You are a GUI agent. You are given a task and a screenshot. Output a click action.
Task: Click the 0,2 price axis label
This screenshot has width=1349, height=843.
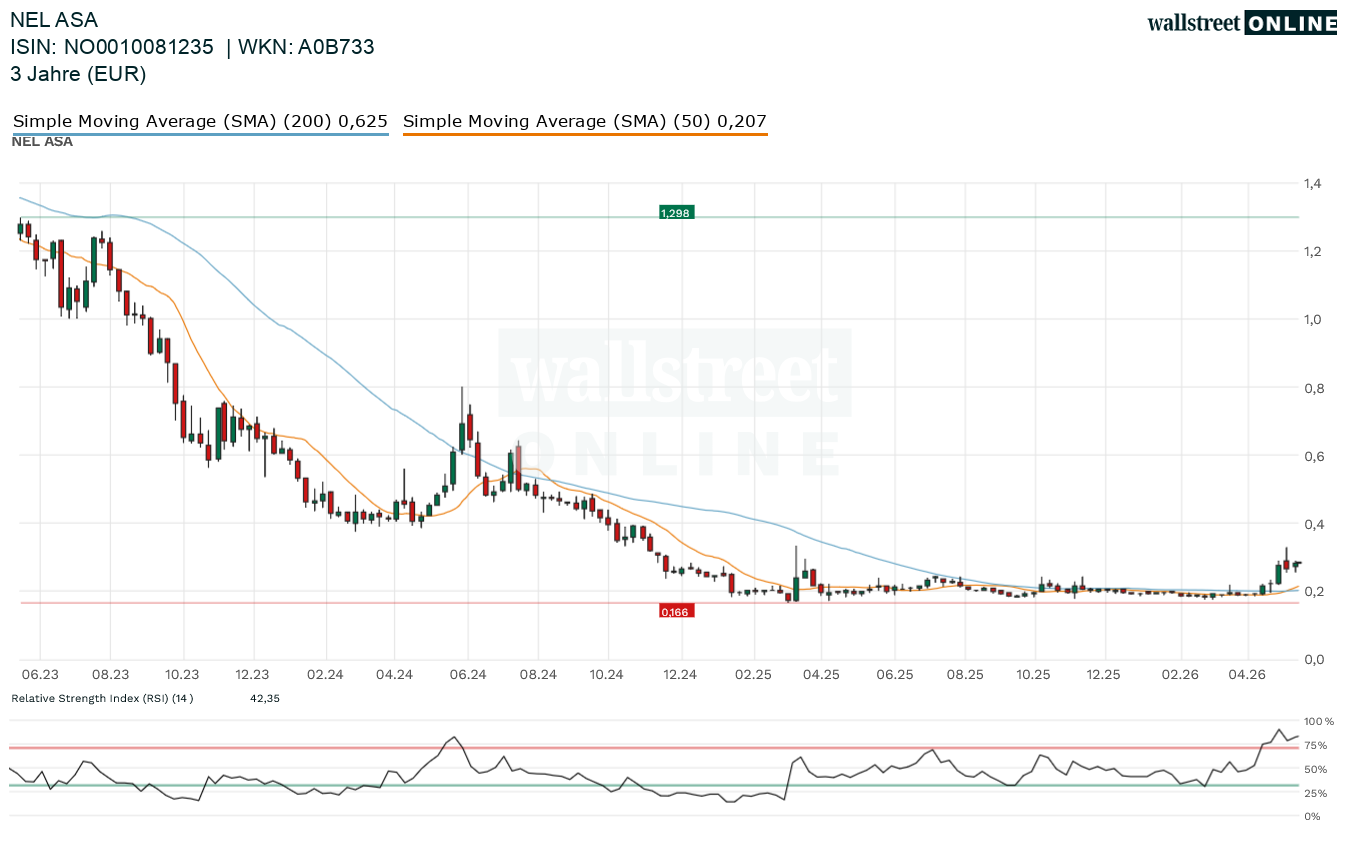[x=1312, y=591]
